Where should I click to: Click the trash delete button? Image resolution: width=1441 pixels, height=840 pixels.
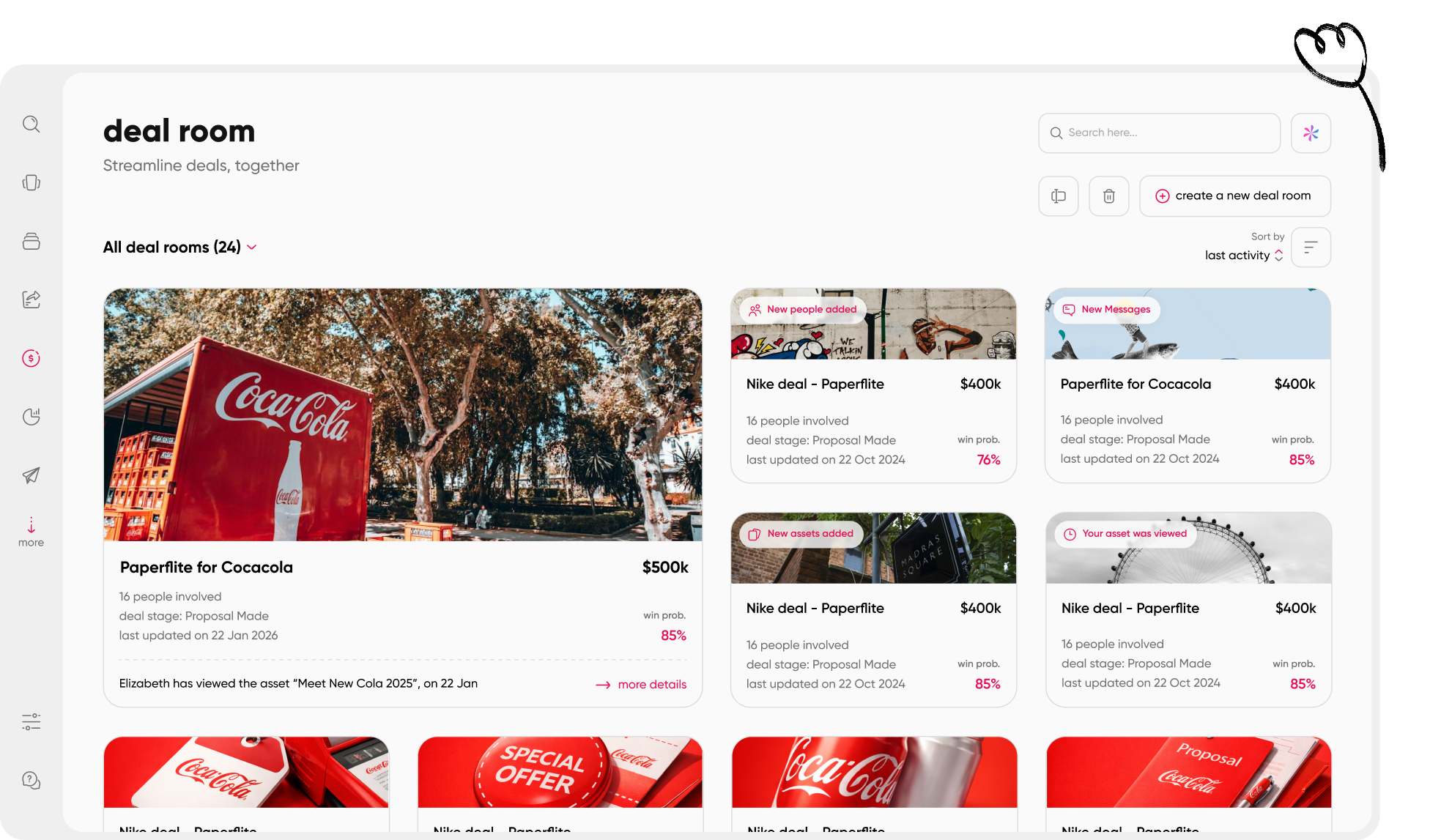(1109, 196)
